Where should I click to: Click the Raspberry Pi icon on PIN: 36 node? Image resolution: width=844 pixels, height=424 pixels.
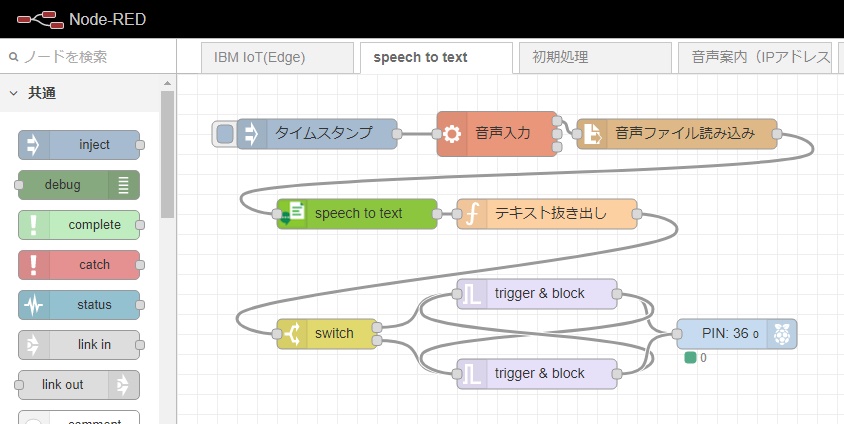point(782,334)
